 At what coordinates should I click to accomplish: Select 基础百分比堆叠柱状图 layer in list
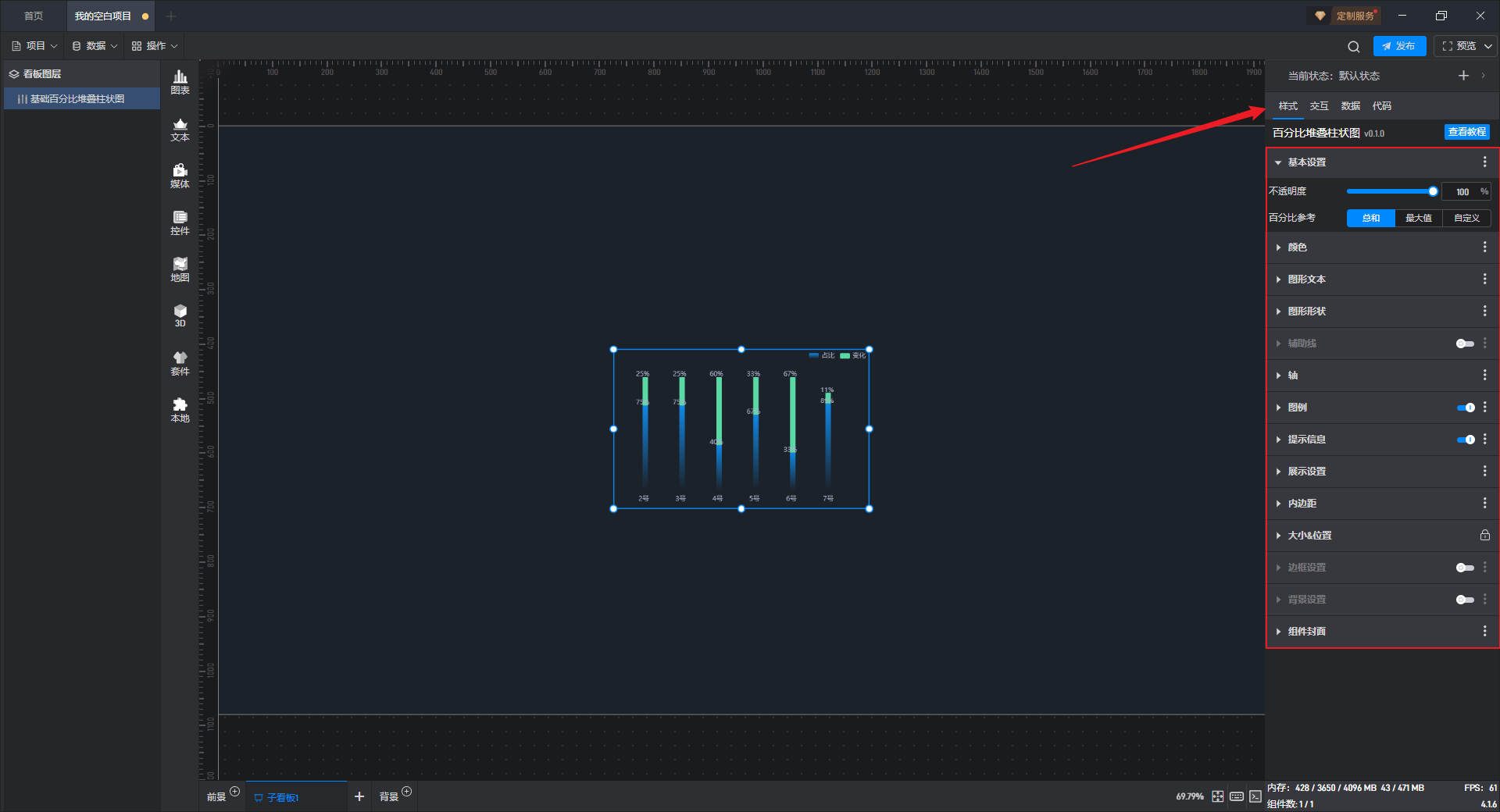coord(82,99)
